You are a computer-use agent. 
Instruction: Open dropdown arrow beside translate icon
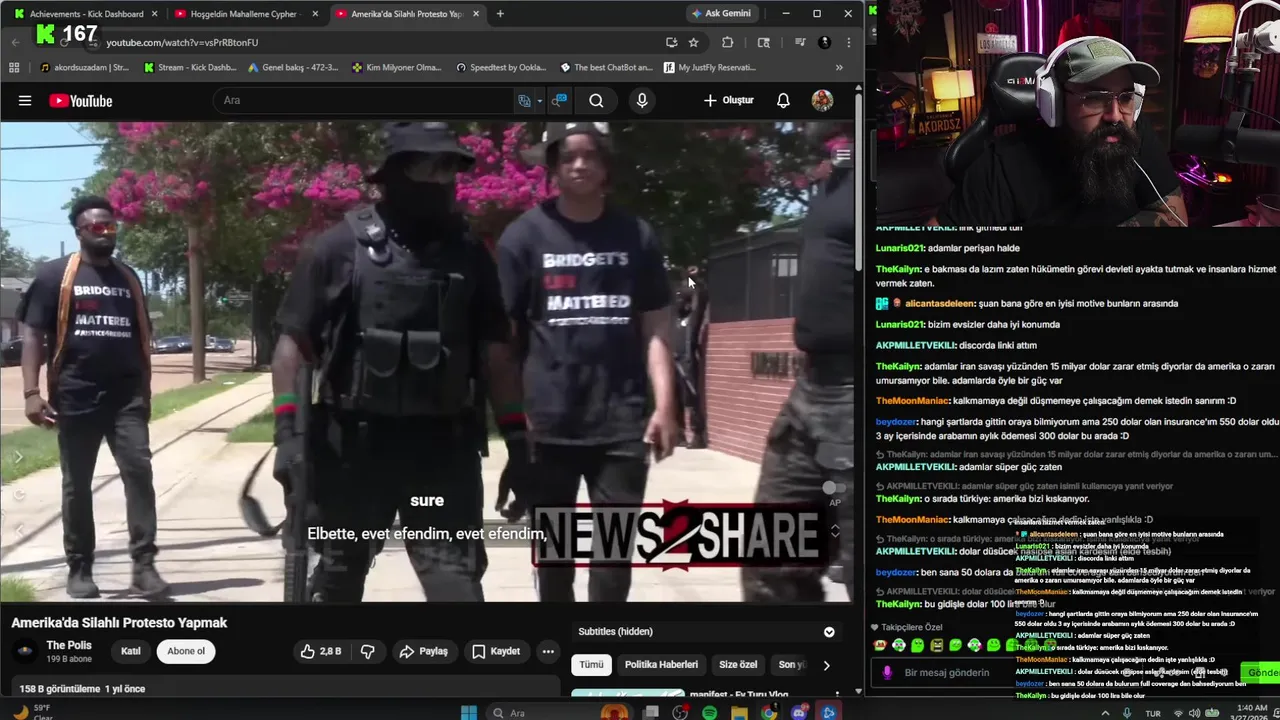[540, 100]
